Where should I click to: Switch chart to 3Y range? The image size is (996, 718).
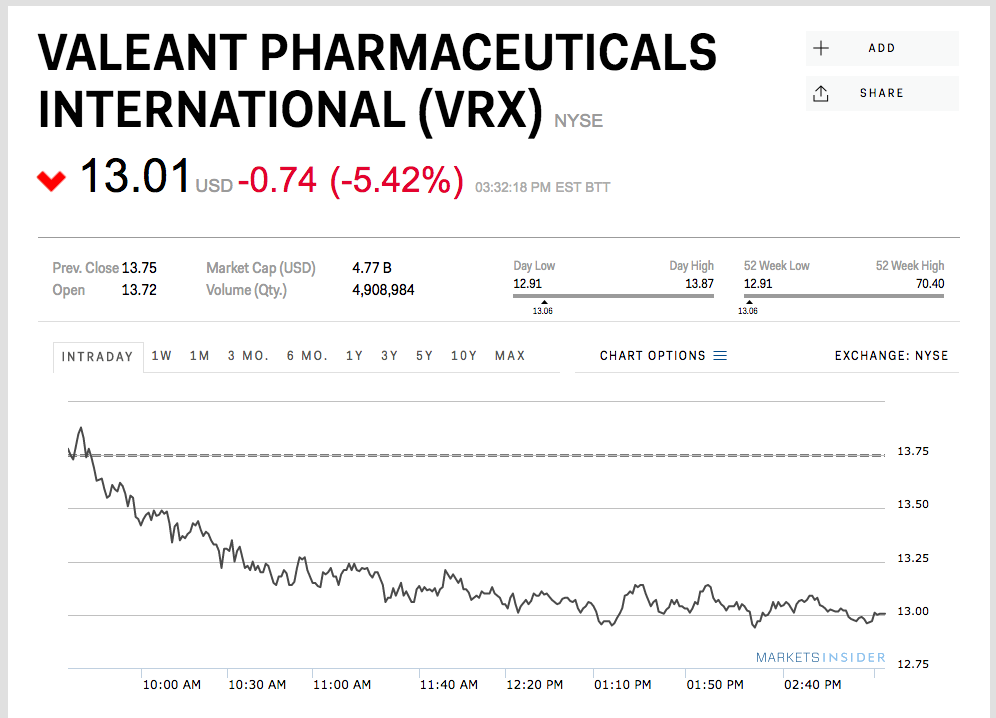tap(389, 356)
